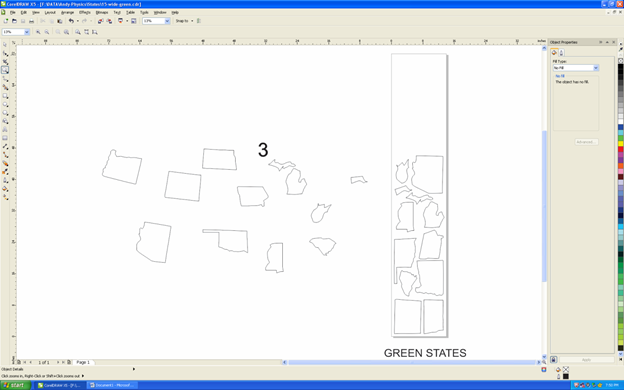Open the File menu
The width and height of the screenshot is (624, 390).
(13, 12)
